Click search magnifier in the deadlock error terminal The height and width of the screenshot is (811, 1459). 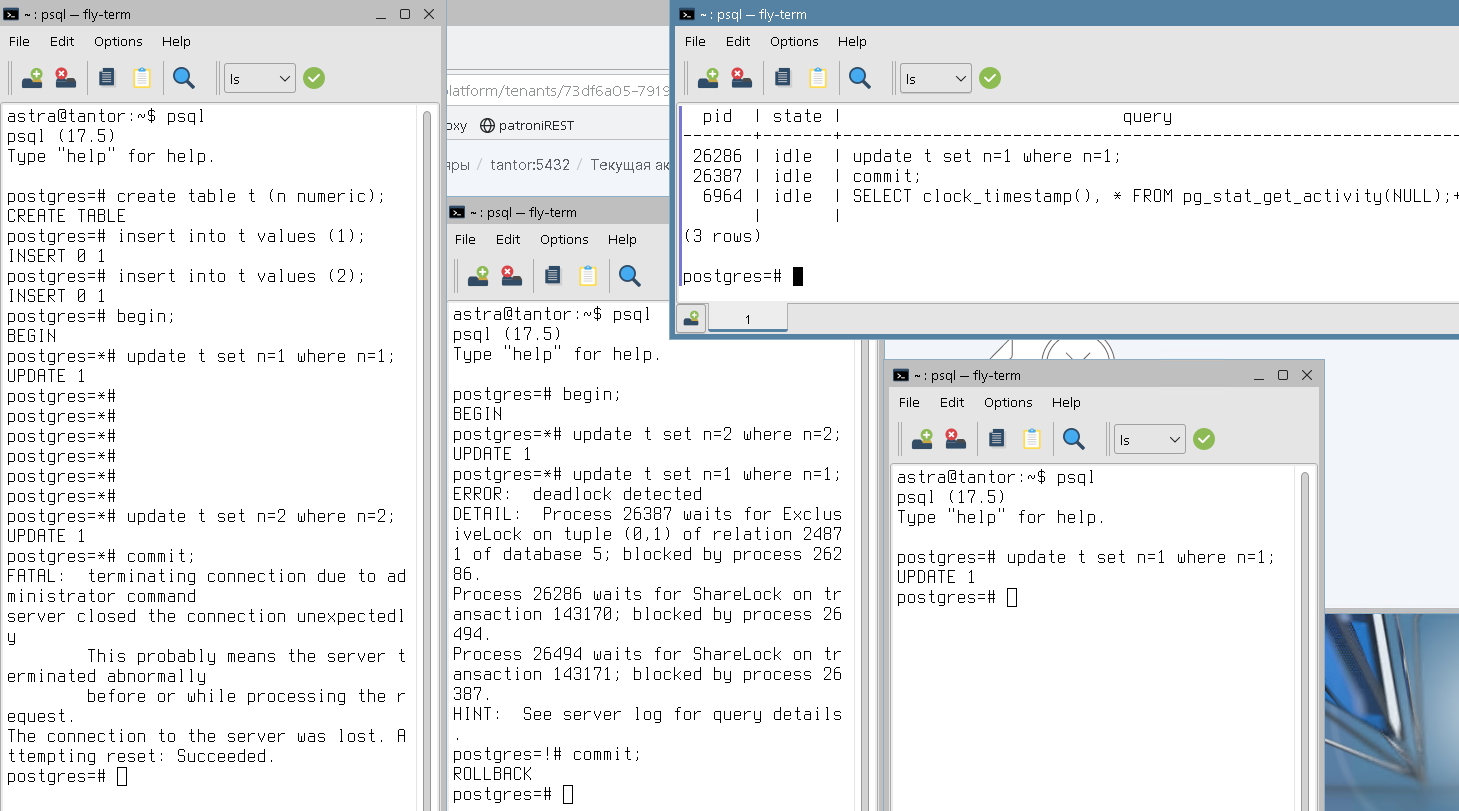coord(630,276)
